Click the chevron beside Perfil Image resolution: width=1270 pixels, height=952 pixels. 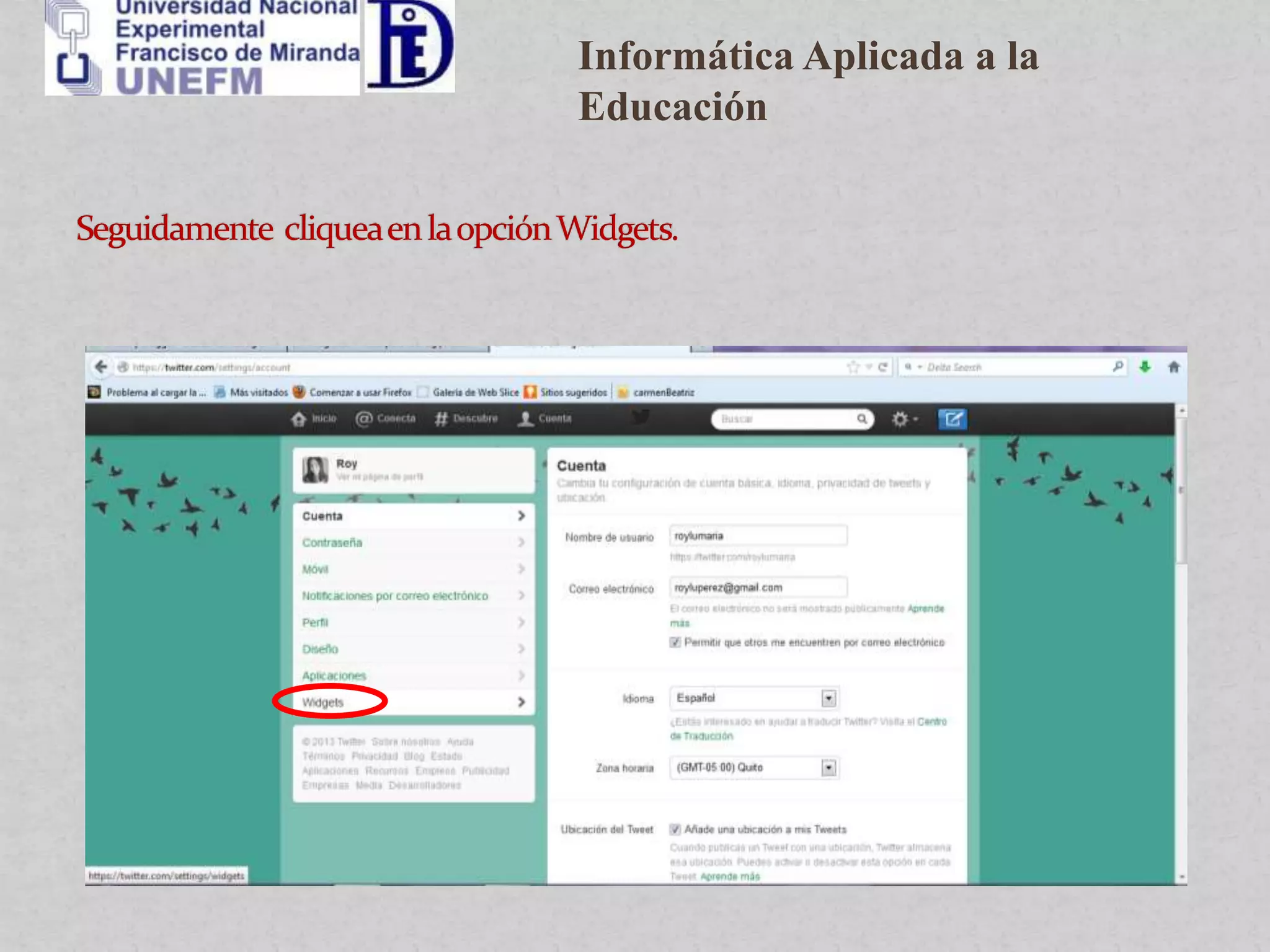coord(522,622)
